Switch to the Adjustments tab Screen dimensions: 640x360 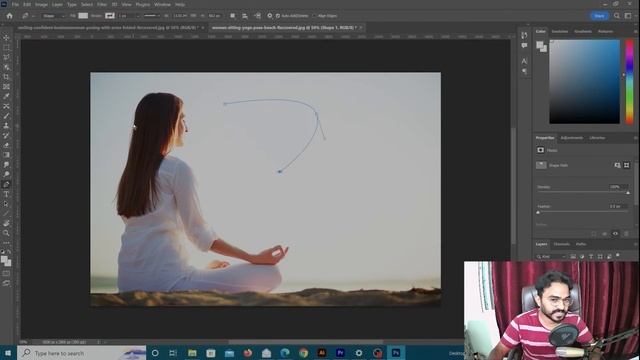pos(571,138)
